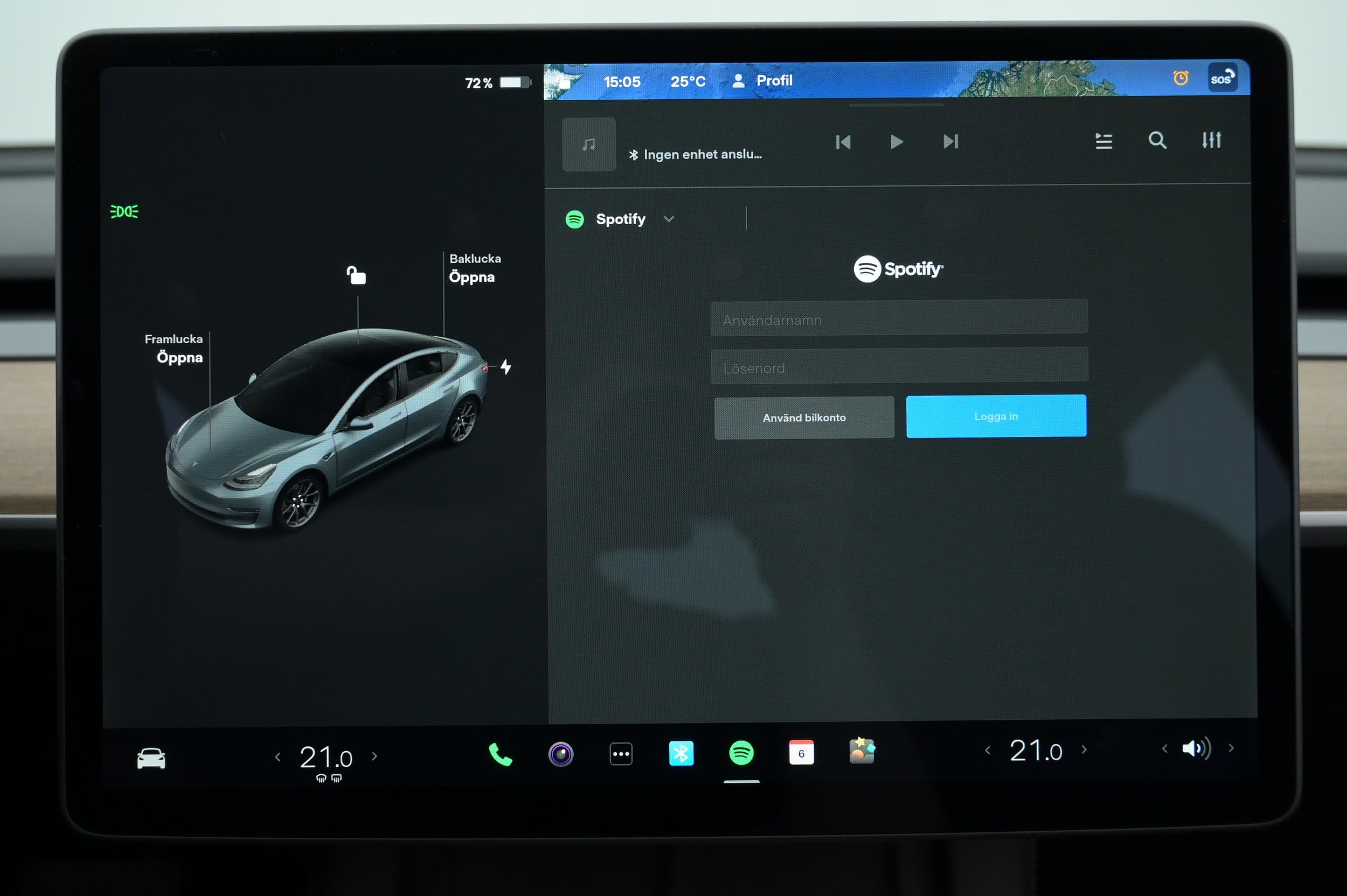Image resolution: width=1347 pixels, height=896 pixels.
Task: Open the orange alarm clock icon
Action: pyautogui.click(x=1181, y=77)
